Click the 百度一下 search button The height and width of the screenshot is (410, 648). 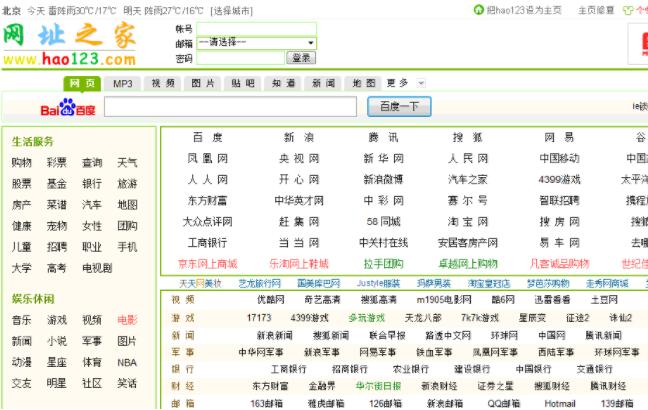[x=399, y=107]
